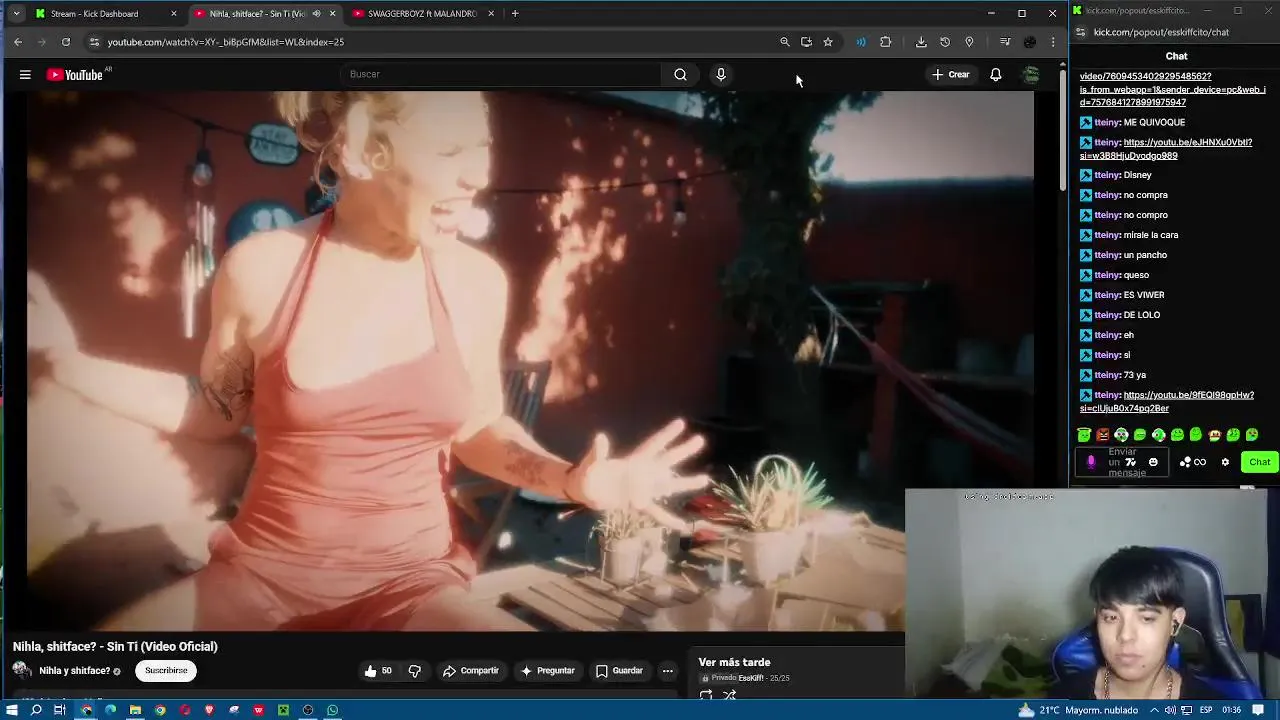Insert the angry red emote in chat

1102,435
